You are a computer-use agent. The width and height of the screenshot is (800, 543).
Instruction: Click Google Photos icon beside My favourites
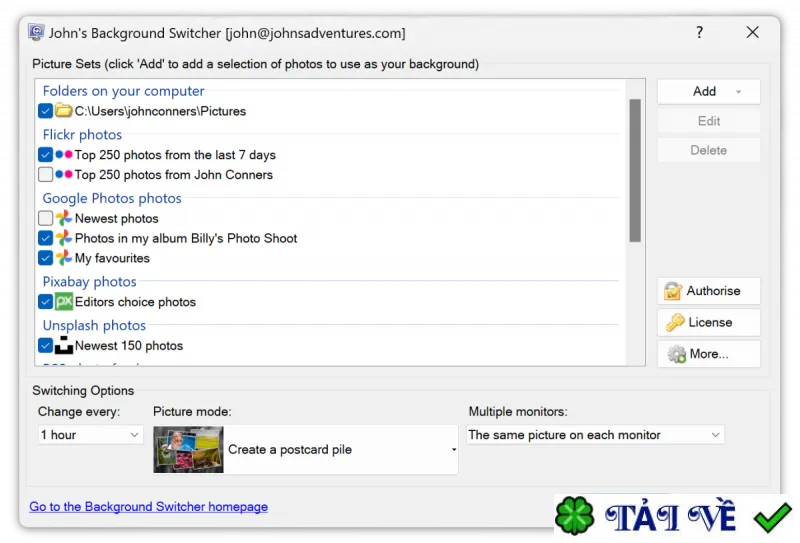coord(63,258)
